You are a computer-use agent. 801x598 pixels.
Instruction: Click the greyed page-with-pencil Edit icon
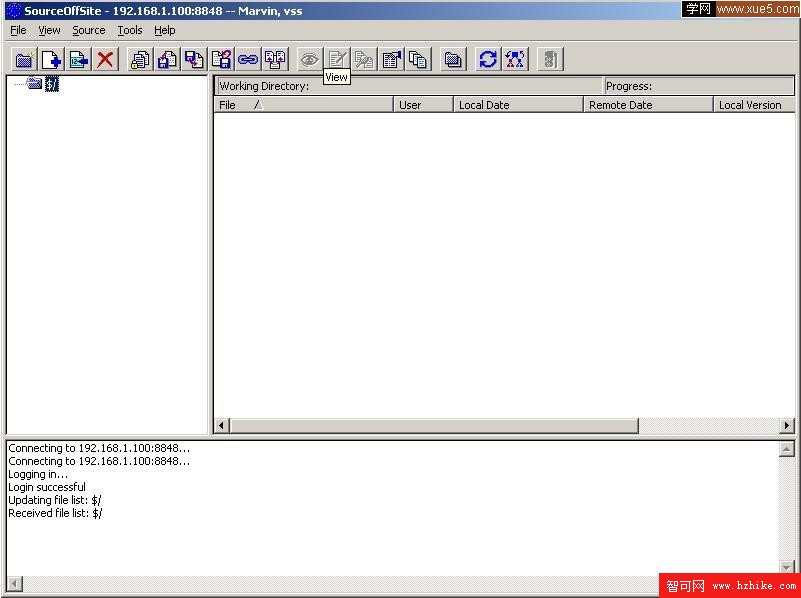(x=337, y=60)
